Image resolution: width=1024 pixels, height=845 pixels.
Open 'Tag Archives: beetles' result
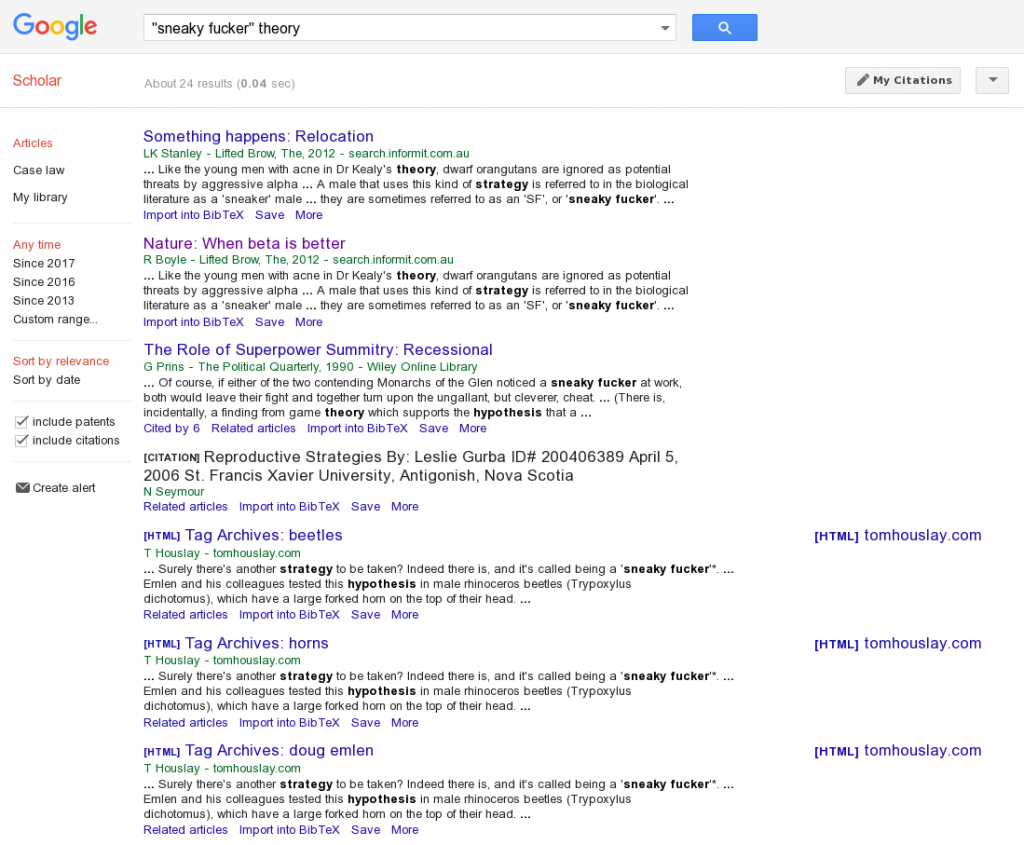pyautogui.click(x=263, y=535)
